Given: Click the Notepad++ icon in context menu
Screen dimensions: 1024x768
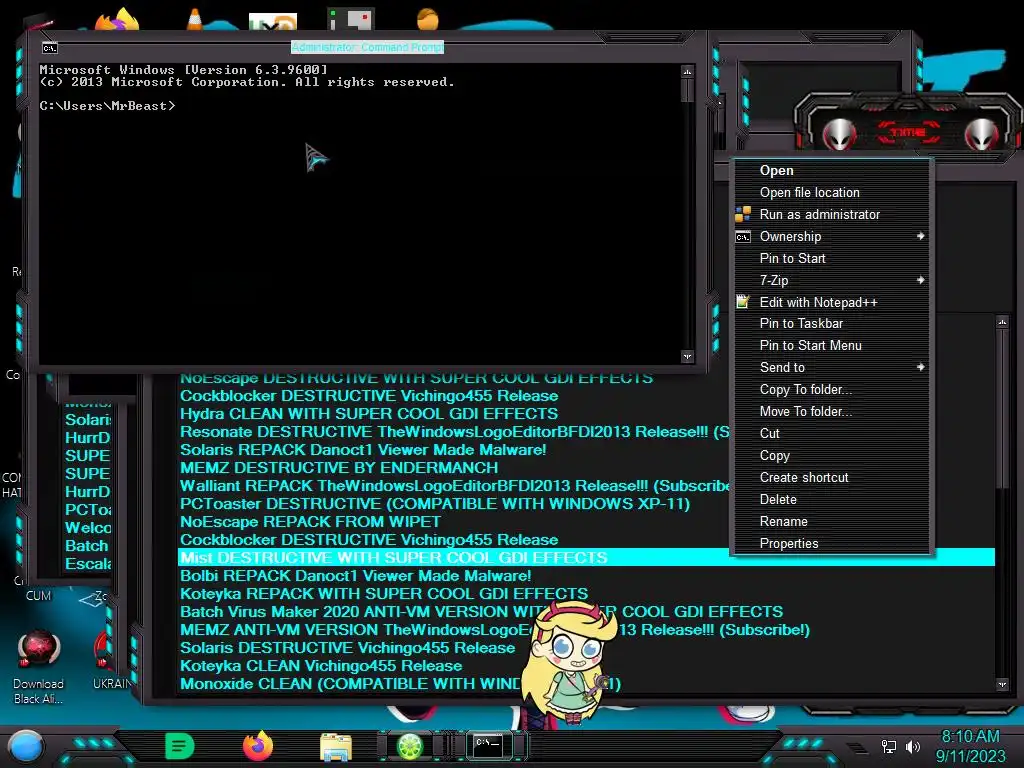Looking at the screenshot, I should (743, 302).
